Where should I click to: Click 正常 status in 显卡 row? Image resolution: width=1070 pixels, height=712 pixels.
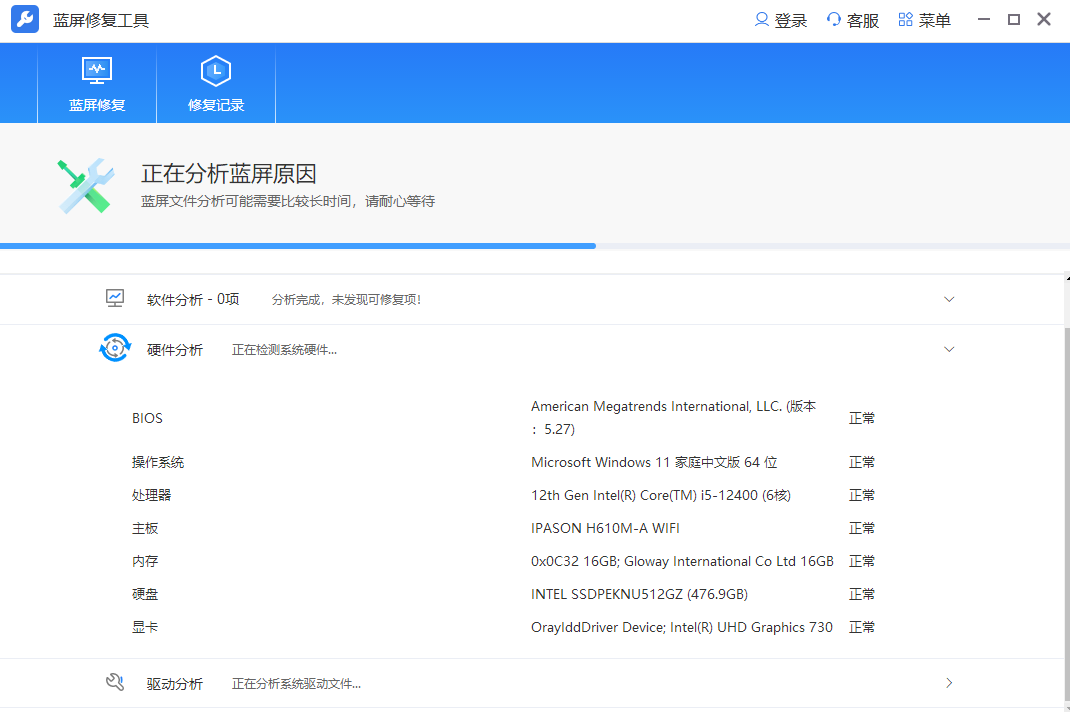[861, 627]
